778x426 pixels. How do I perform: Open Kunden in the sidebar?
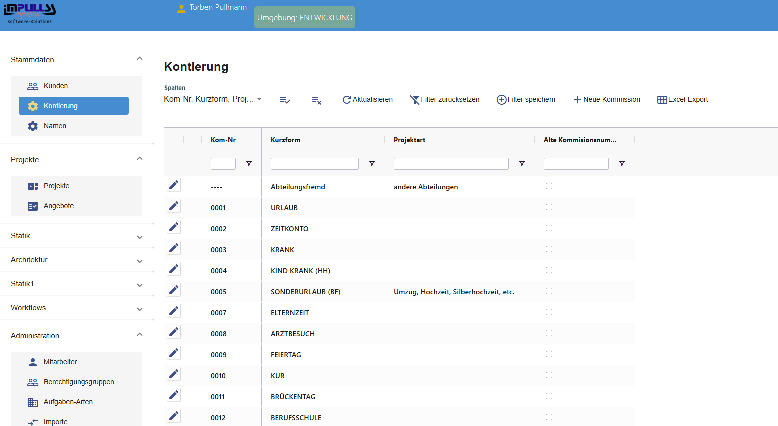point(55,86)
